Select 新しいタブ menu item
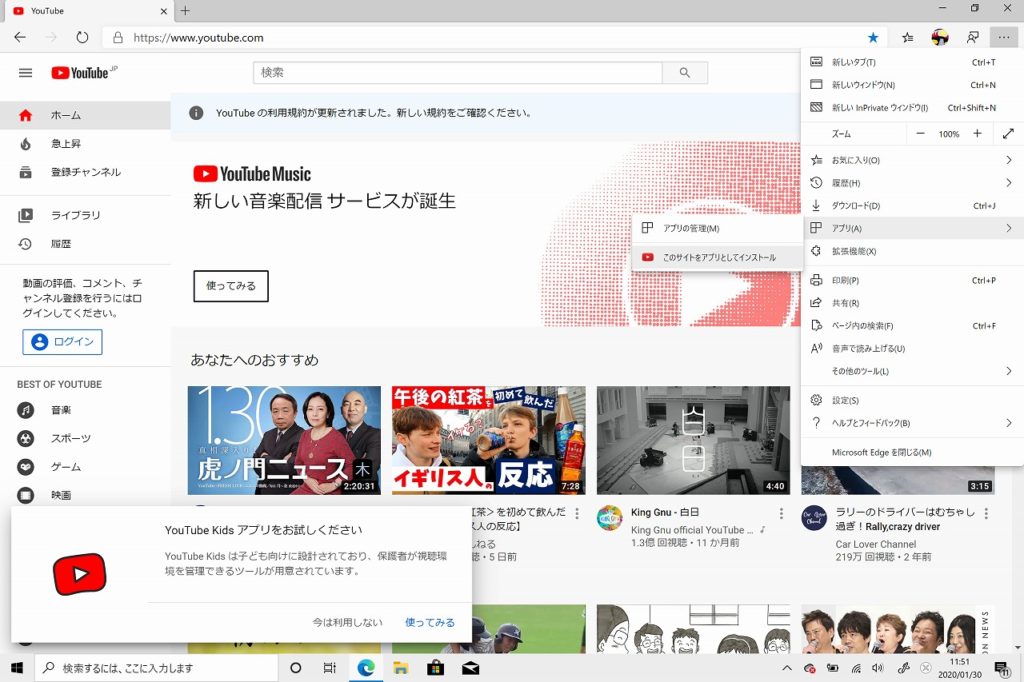 (x=912, y=62)
